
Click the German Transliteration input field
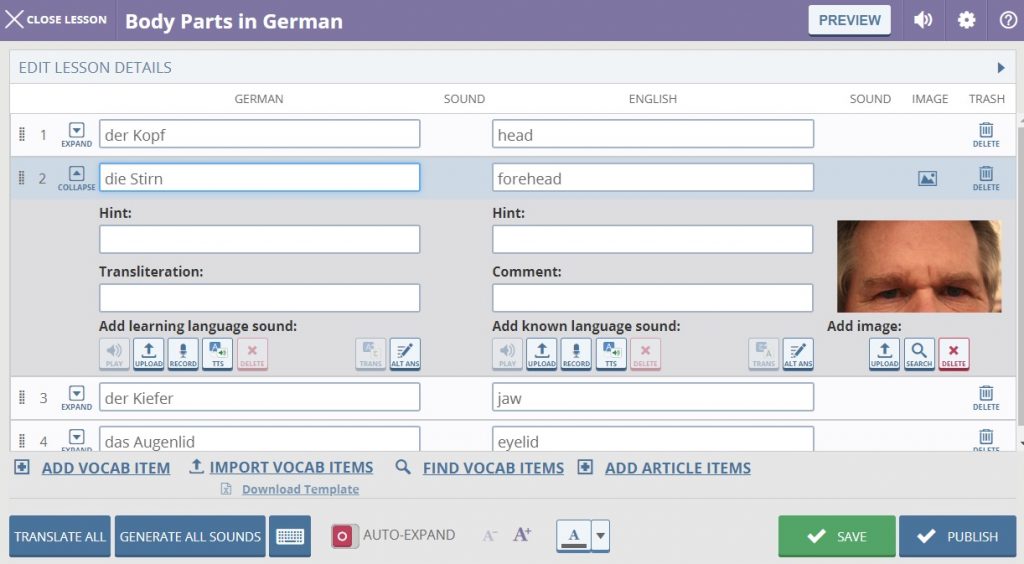click(259, 298)
